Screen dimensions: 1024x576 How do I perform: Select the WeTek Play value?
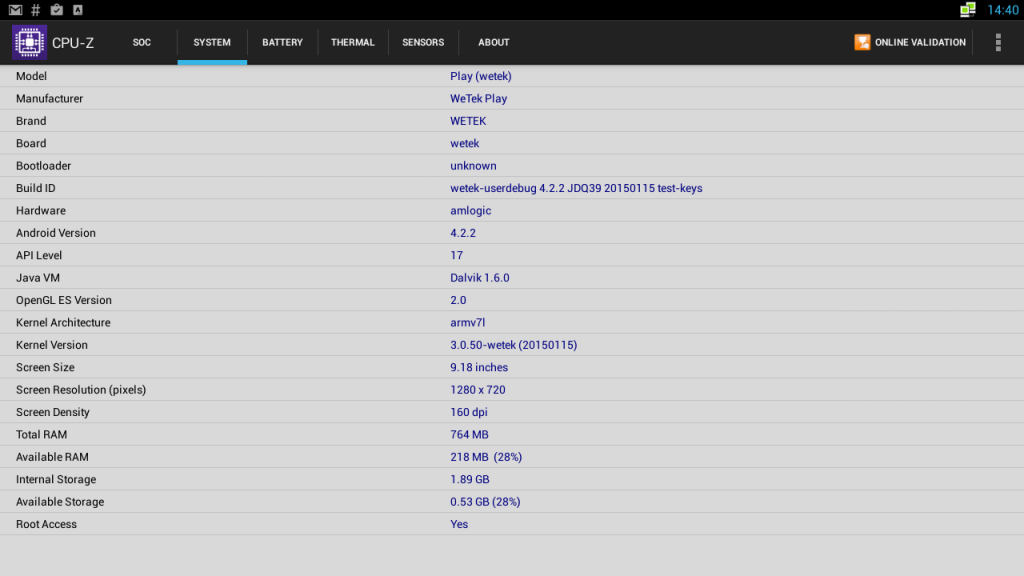coord(479,99)
